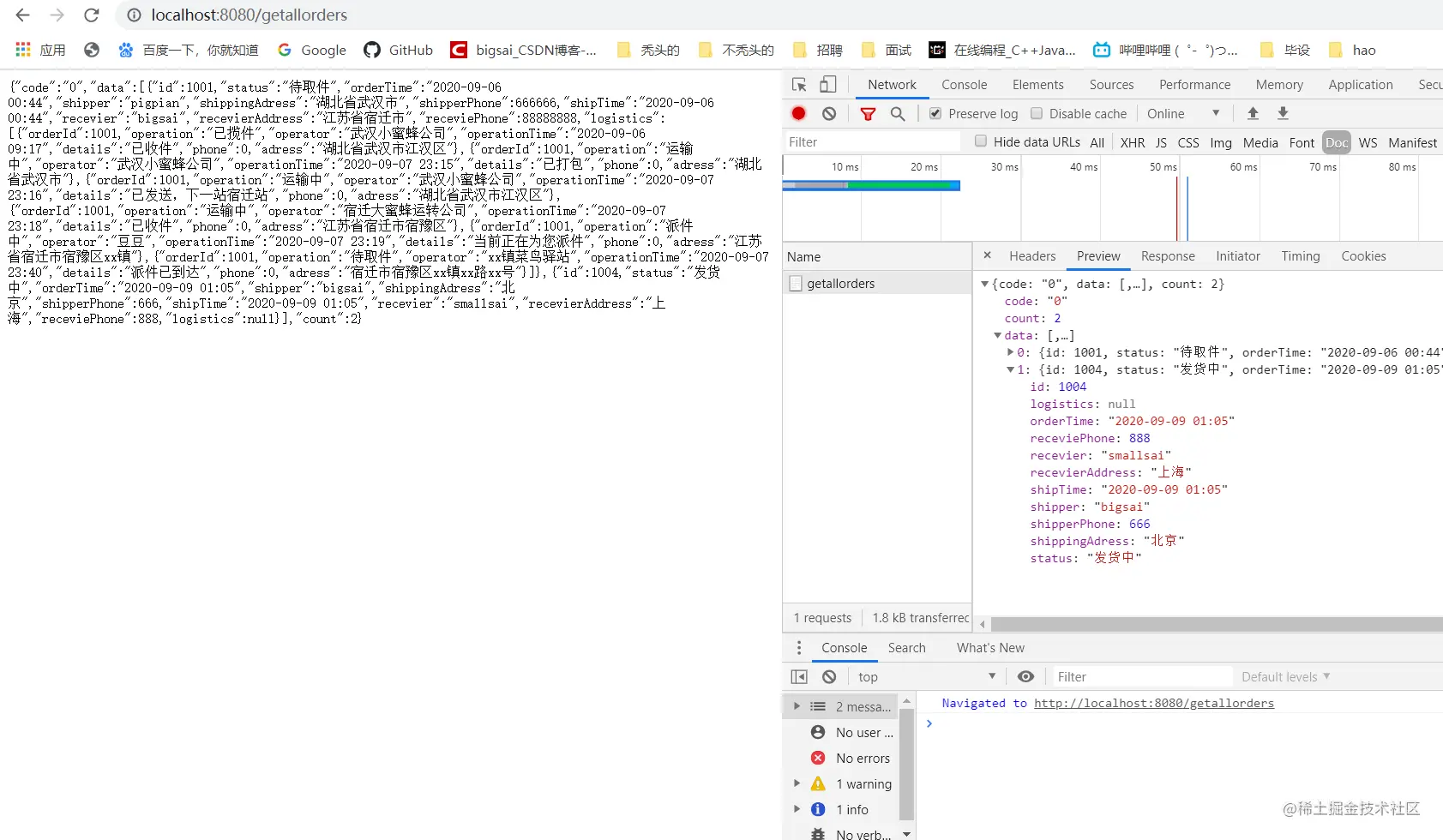The height and width of the screenshot is (840, 1443).
Task: Uncheck Preserve log
Action: pyautogui.click(x=935, y=113)
